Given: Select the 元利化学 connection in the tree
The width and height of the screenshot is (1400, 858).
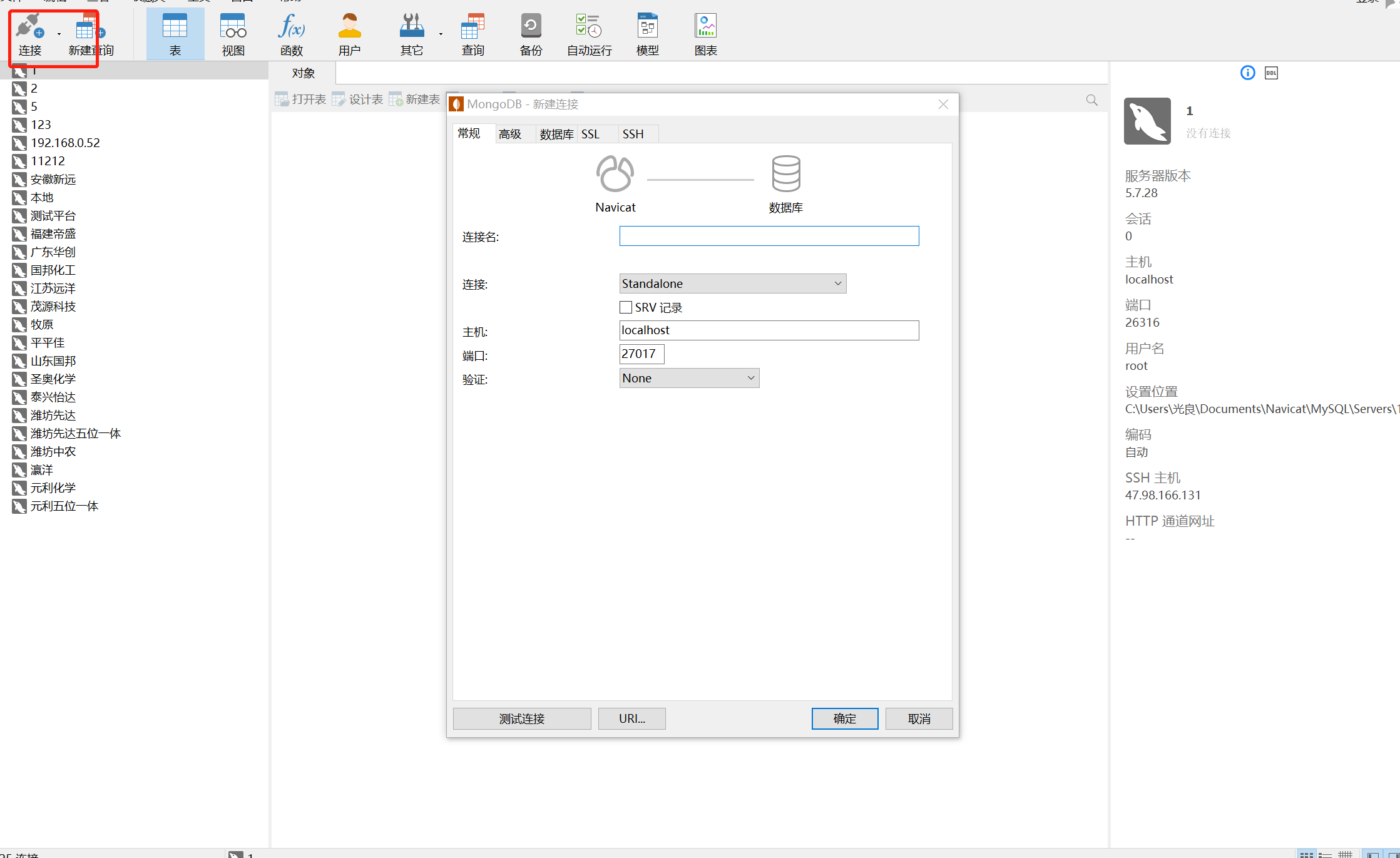Looking at the screenshot, I should point(53,488).
